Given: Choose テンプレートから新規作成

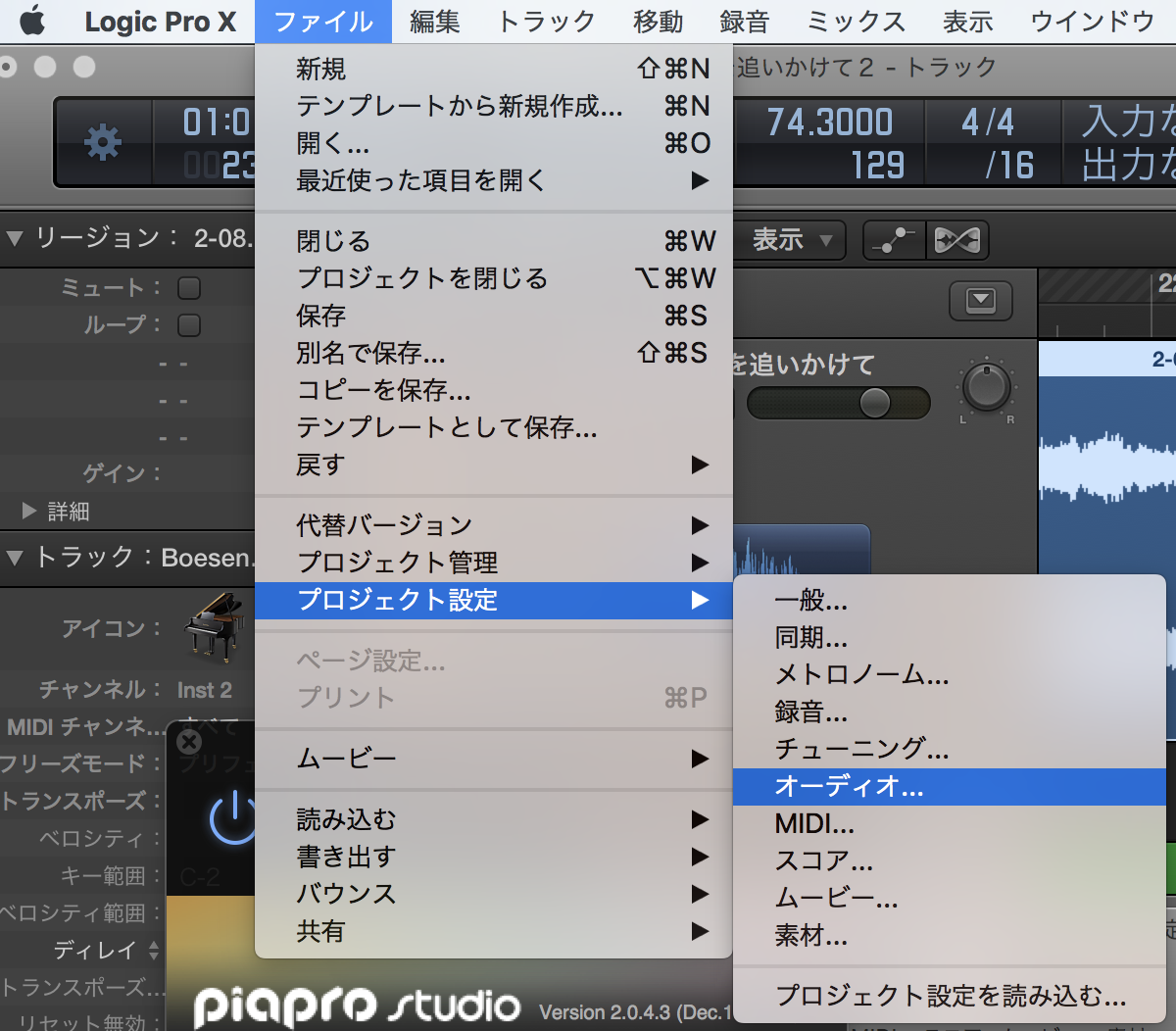Looking at the screenshot, I should pos(494,106).
